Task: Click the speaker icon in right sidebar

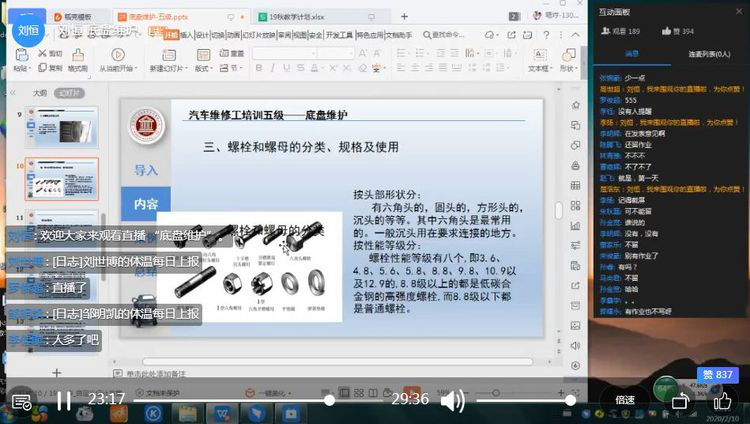Action: (575, 346)
